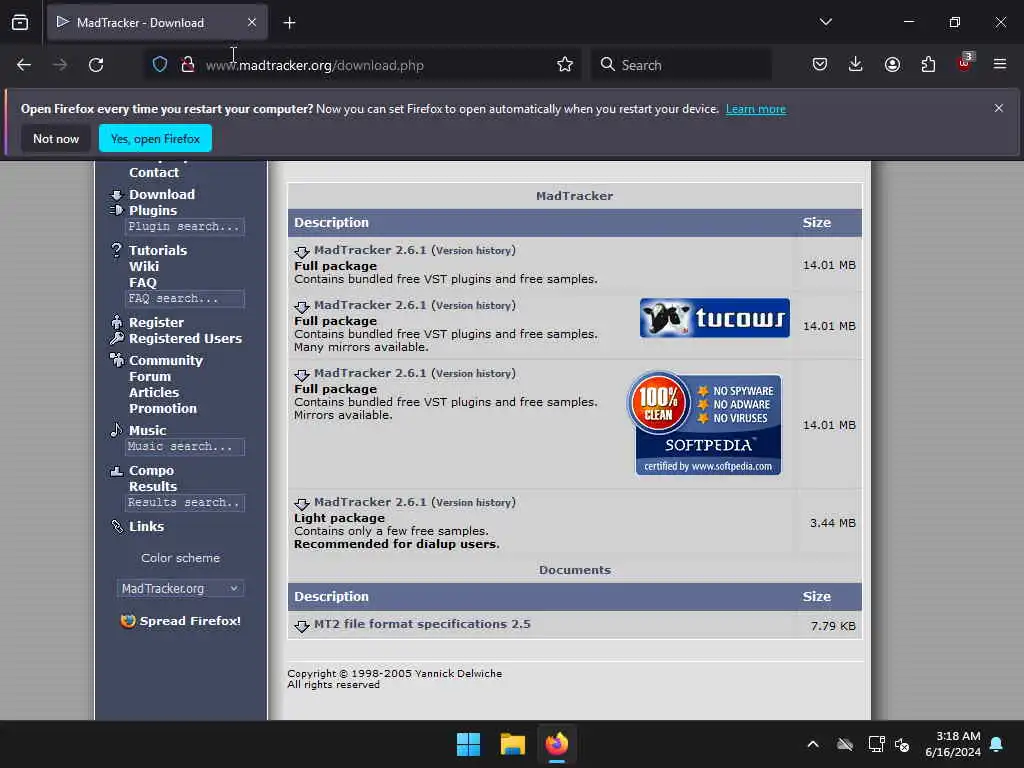1024x768 pixels.
Task: Click the Tucows logo banner
Action: point(714,318)
